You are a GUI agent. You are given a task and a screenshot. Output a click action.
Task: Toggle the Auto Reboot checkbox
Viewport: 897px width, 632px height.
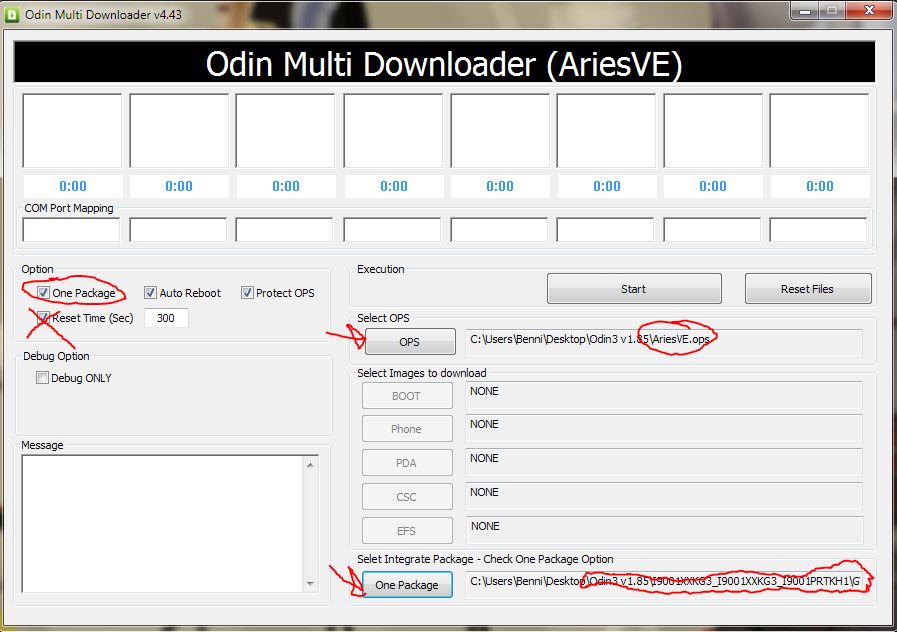point(150,293)
